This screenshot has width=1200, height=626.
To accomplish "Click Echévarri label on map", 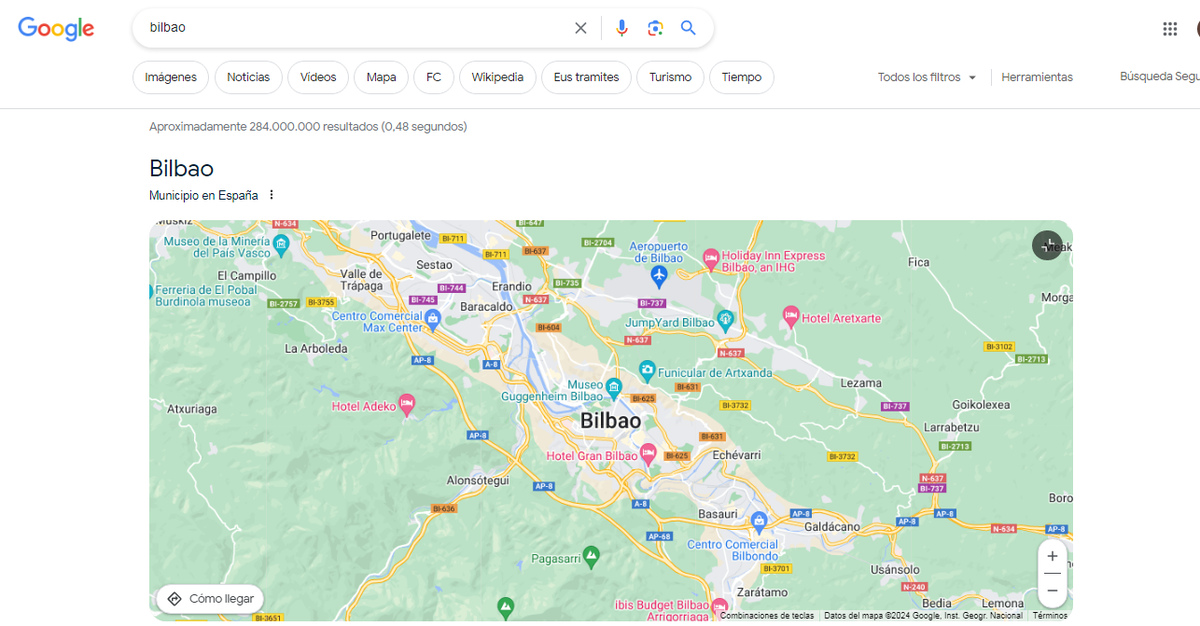I will pos(736,454).
